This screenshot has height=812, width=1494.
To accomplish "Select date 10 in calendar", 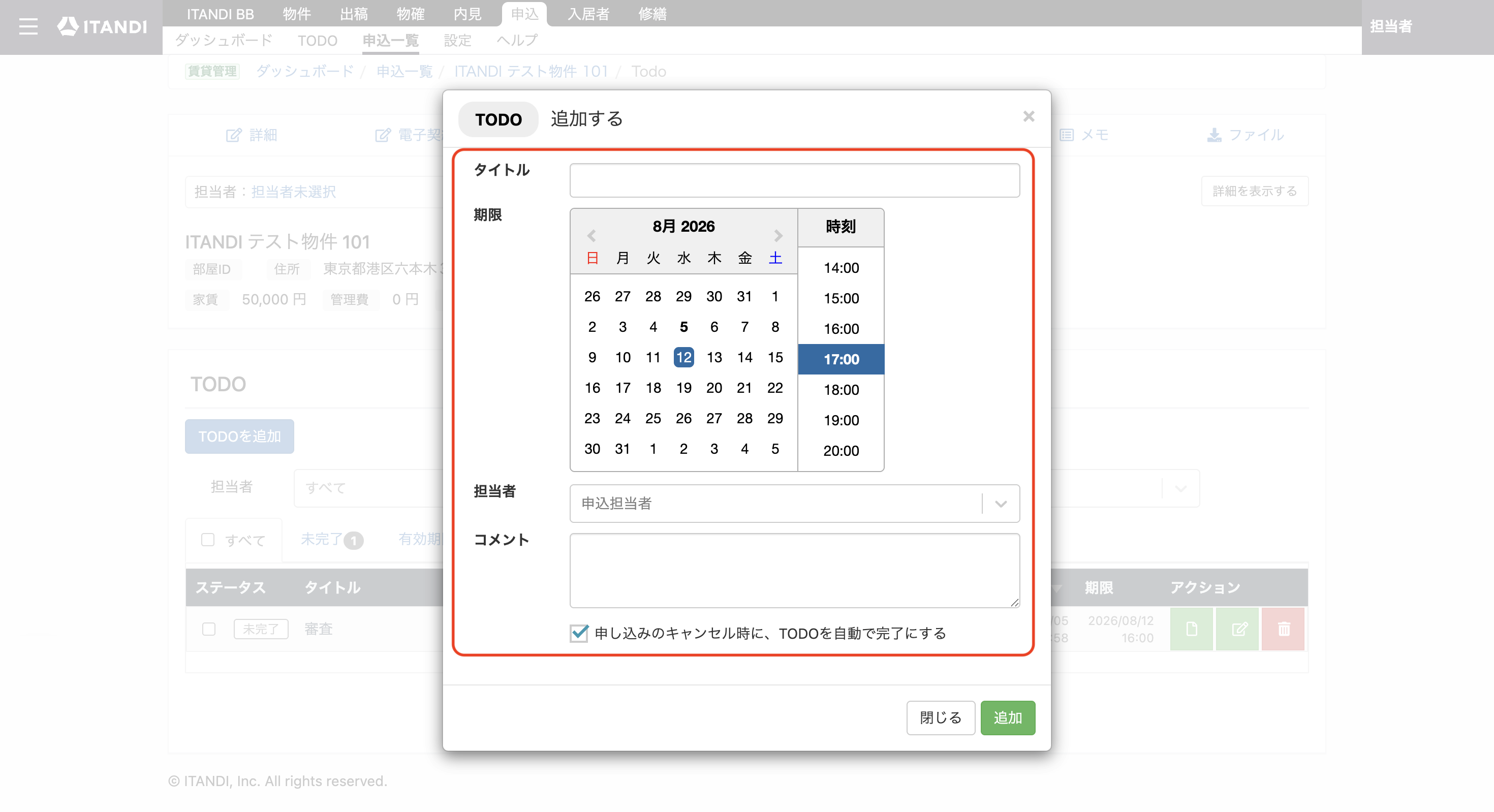I will click(622, 357).
